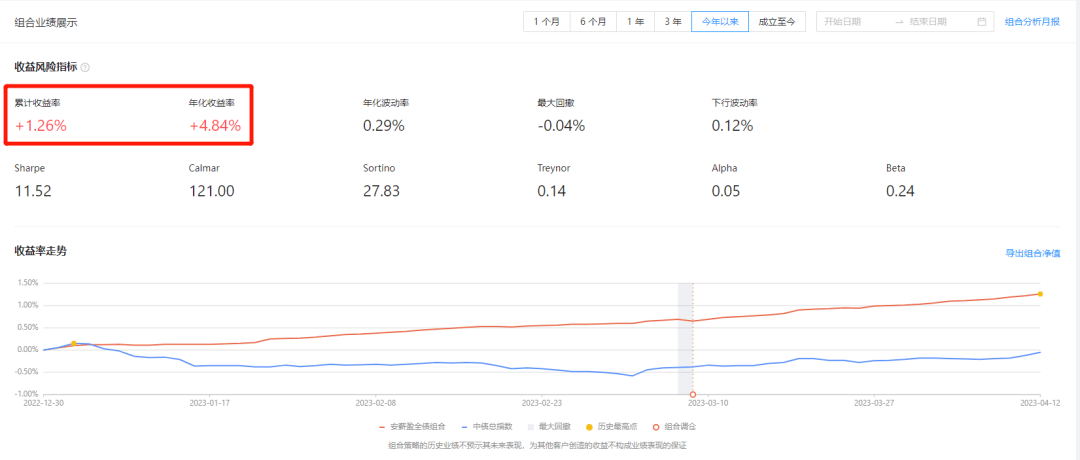Open the calendar icon in date range picker

pyautogui.click(x=982, y=21)
